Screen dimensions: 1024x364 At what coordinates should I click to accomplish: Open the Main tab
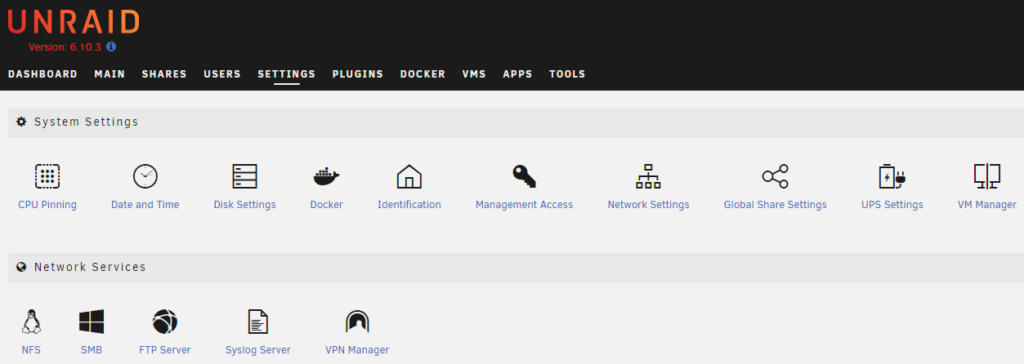(x=110, y=74)
